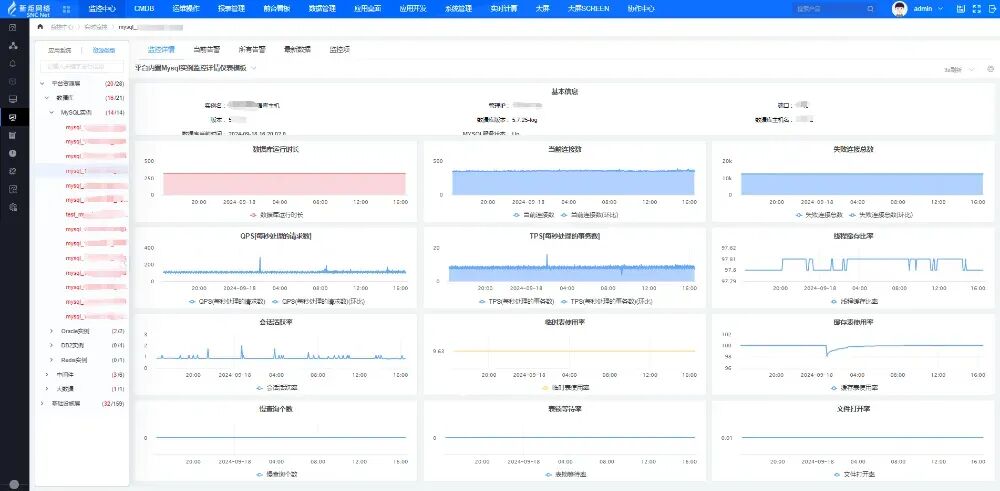The image size is (1000, 491).
Task: Toggle 数据库运行时长 legend series
Action: click(275, 215)
